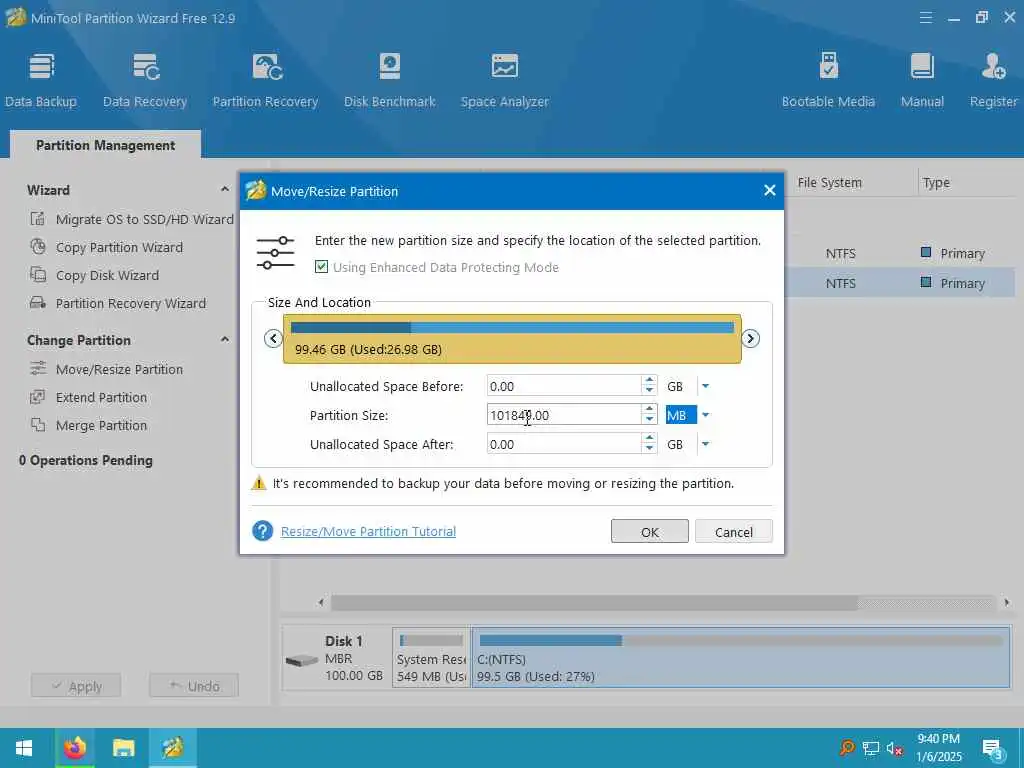Toggle Using Enhanced Data Protecting Mode checkbox
The width and height of the screenshot is (1024, 768).
[x=321, y=266]
